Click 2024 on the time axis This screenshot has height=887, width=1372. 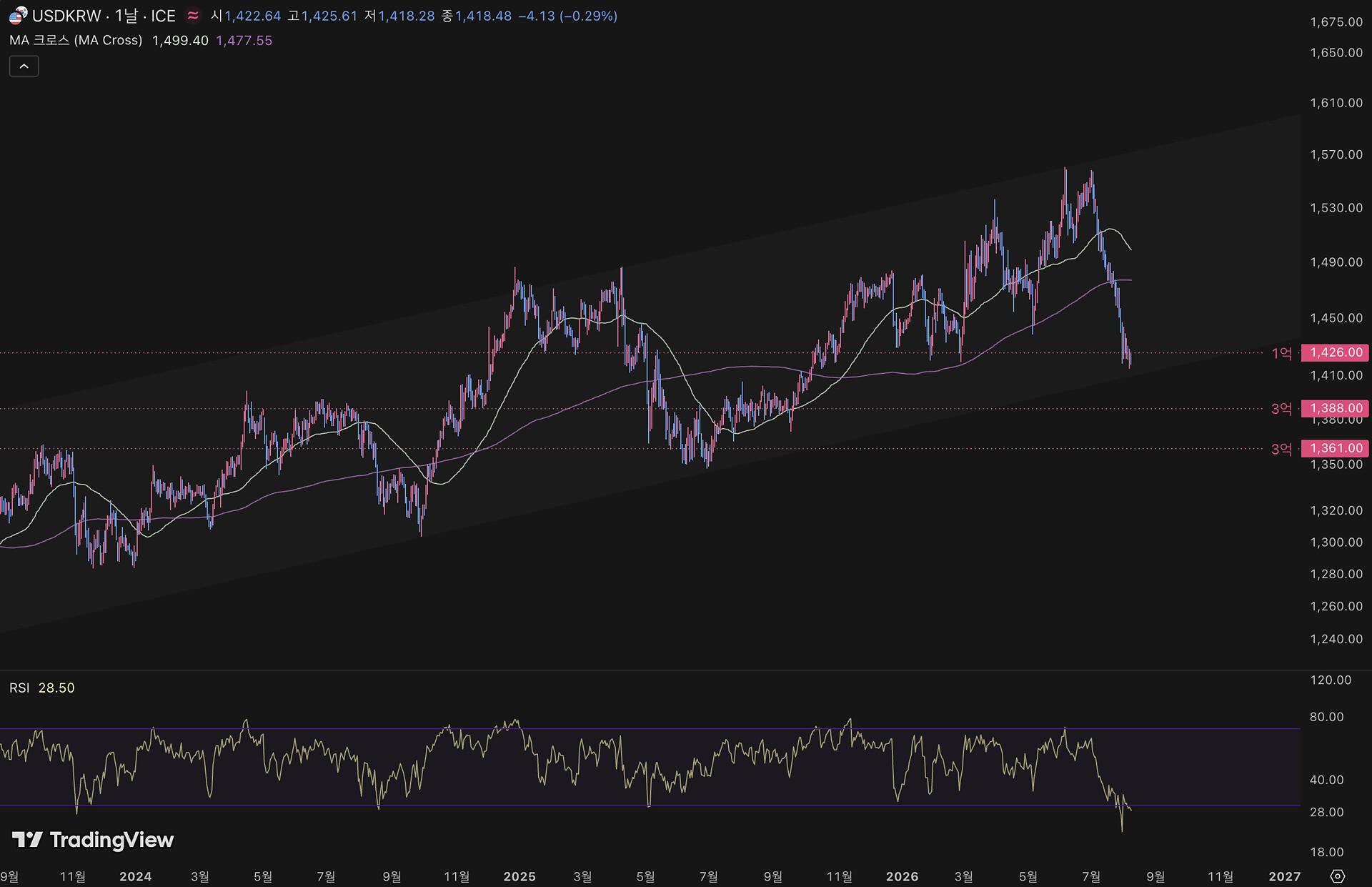point(136,876)
